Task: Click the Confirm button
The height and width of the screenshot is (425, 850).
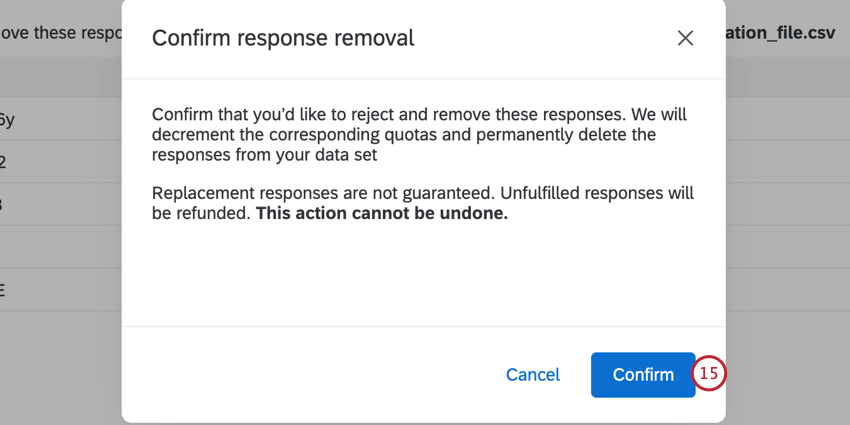Action: [x=643, y=375]
